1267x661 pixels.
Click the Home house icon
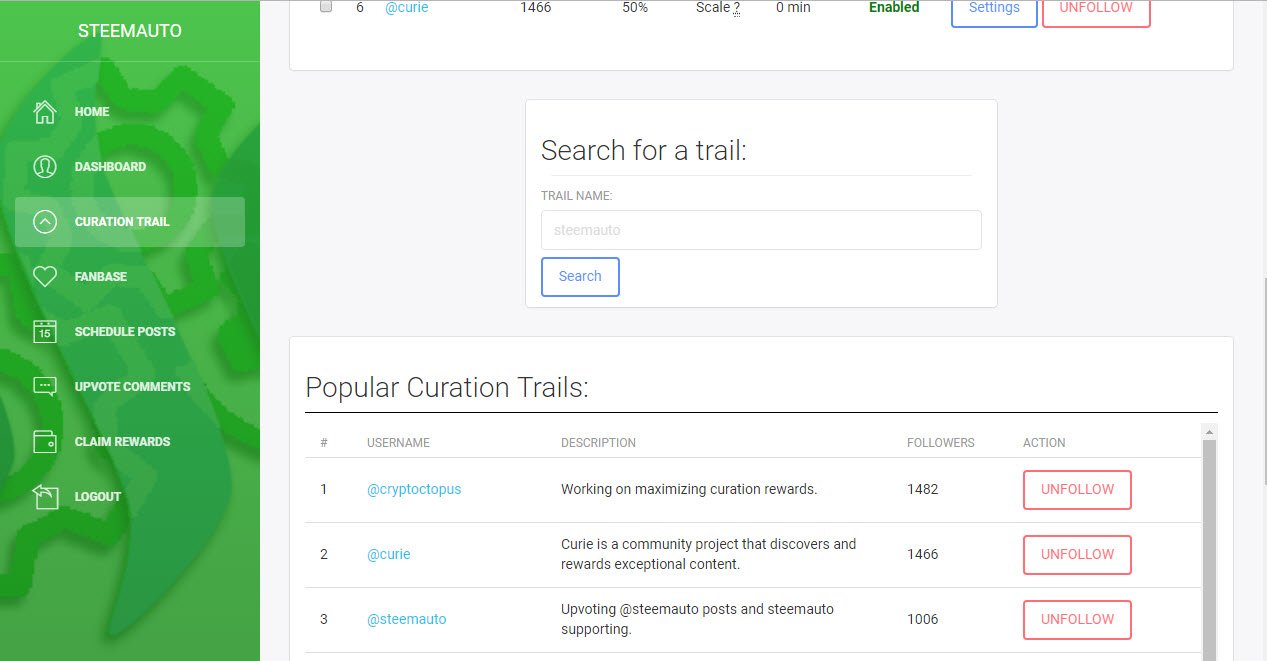(x=45, y=112)
